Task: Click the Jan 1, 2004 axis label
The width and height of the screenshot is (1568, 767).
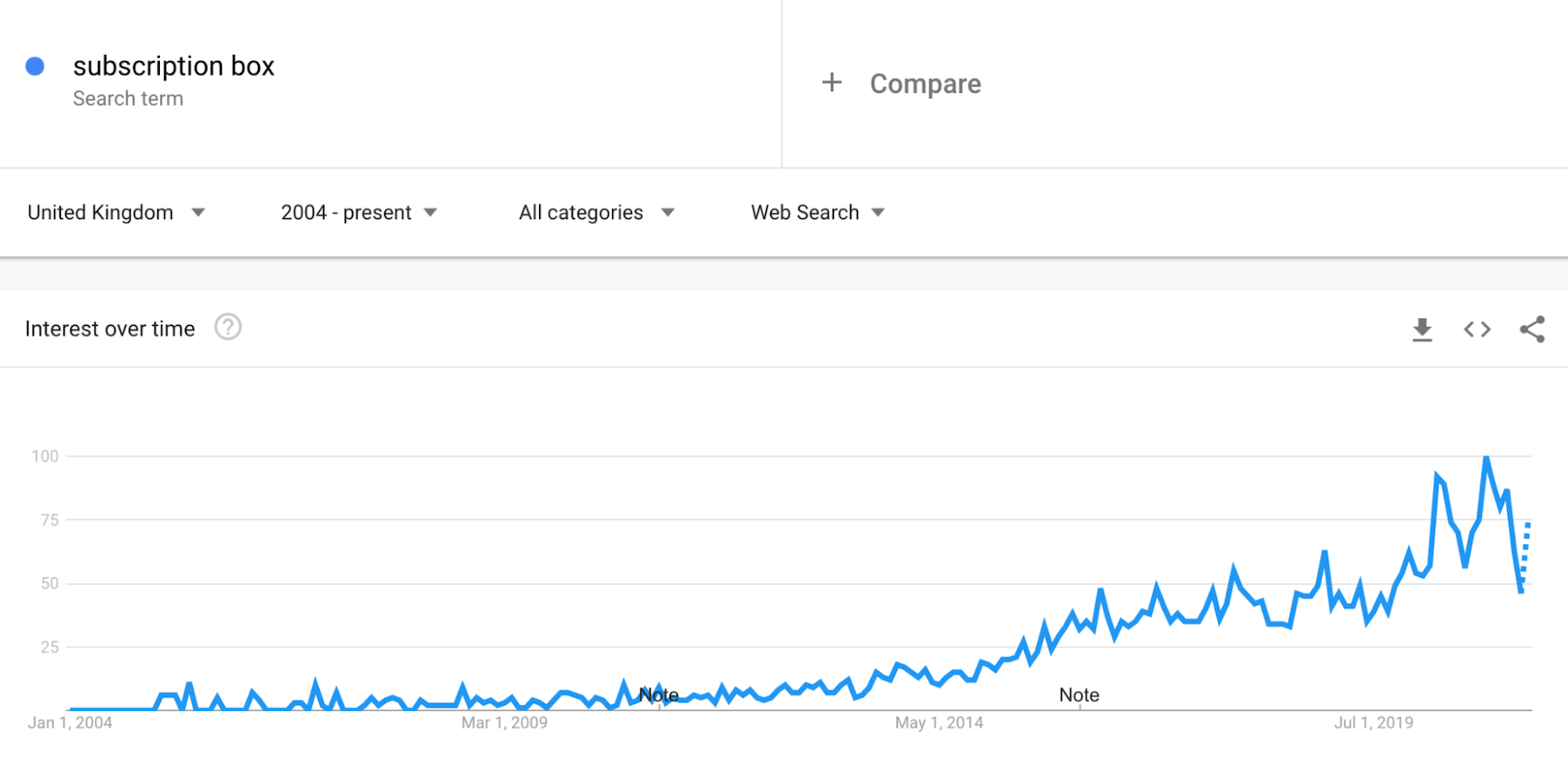Action: (70, 723)
